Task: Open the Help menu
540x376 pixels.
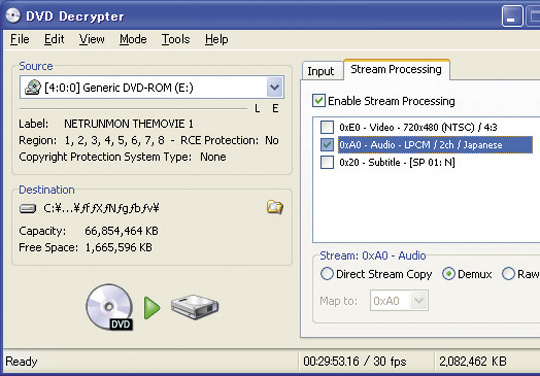Action: pyautogui.click(x=216, y=39)
